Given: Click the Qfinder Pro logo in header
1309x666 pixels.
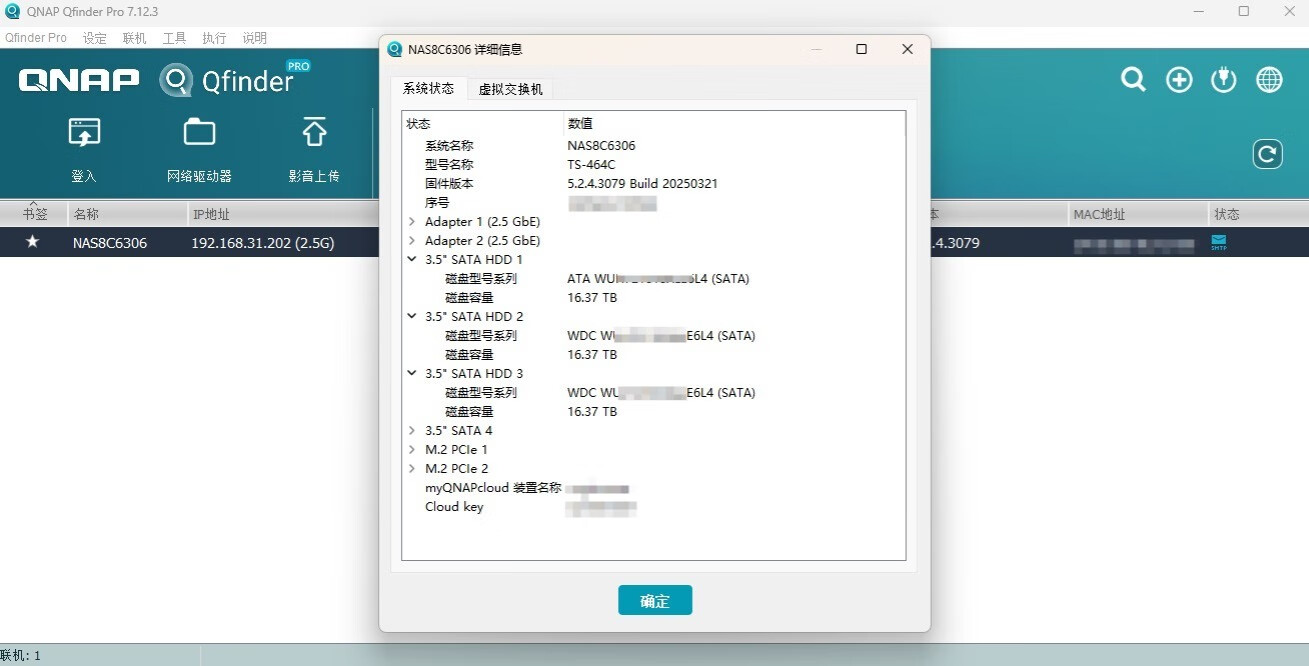Looking at the screenshot, I should pyautogui.click(x=235, y=79).
